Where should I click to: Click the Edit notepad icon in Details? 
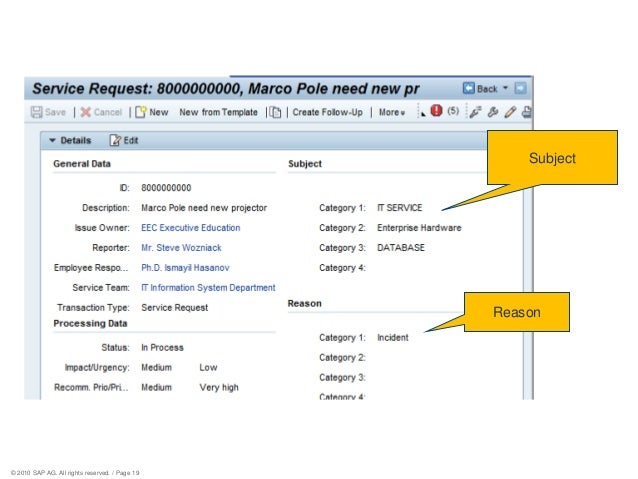coord(115,140)
